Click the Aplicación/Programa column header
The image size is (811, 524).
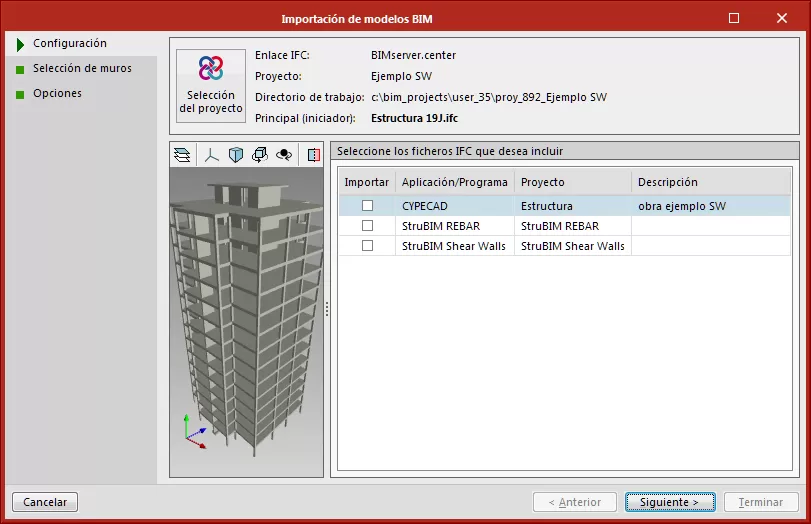point(454,182)
